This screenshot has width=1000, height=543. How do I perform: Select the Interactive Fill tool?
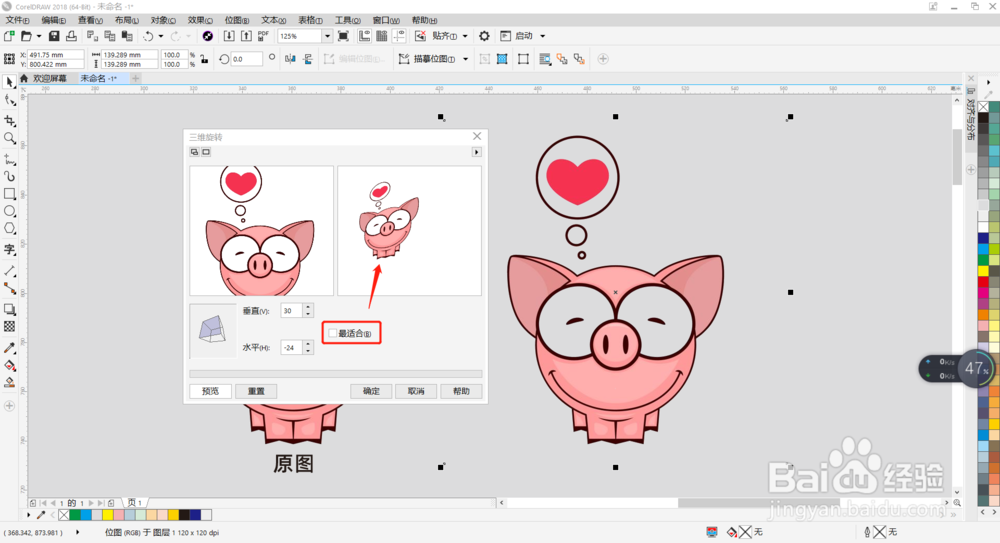click(x=10, y=366)
